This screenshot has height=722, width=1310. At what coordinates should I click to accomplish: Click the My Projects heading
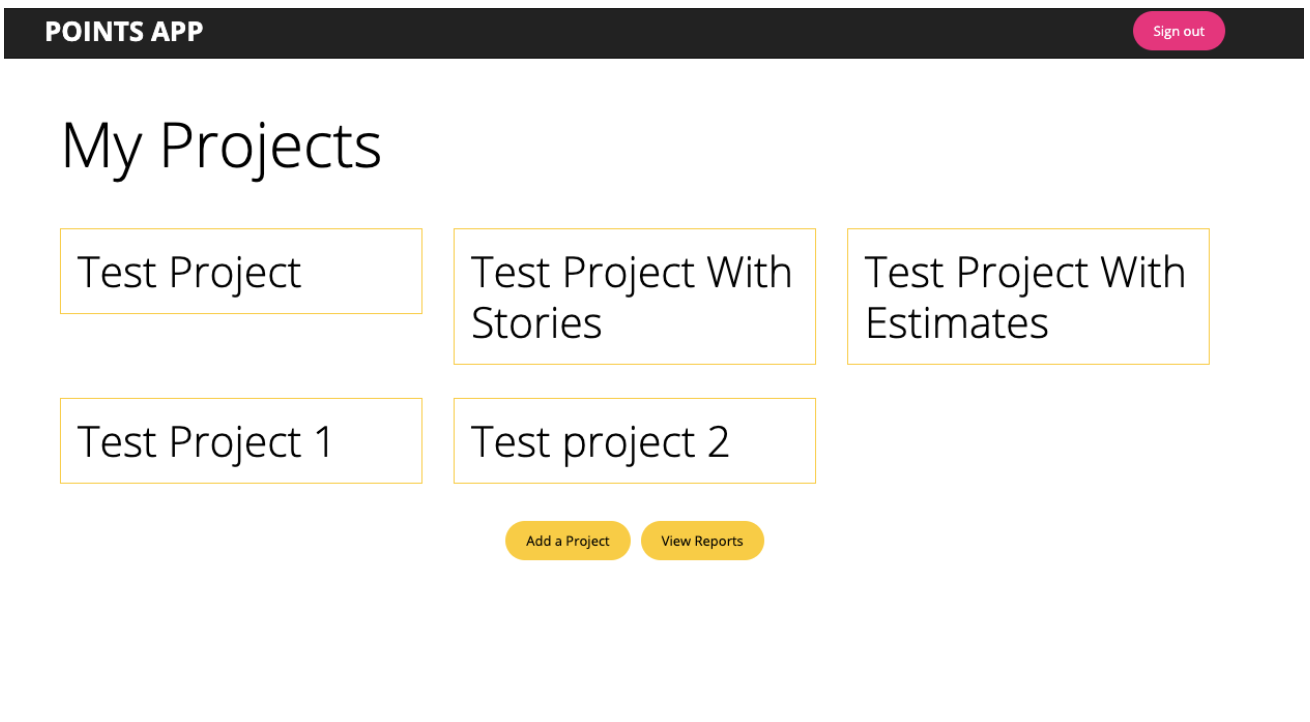click(221, 146)
